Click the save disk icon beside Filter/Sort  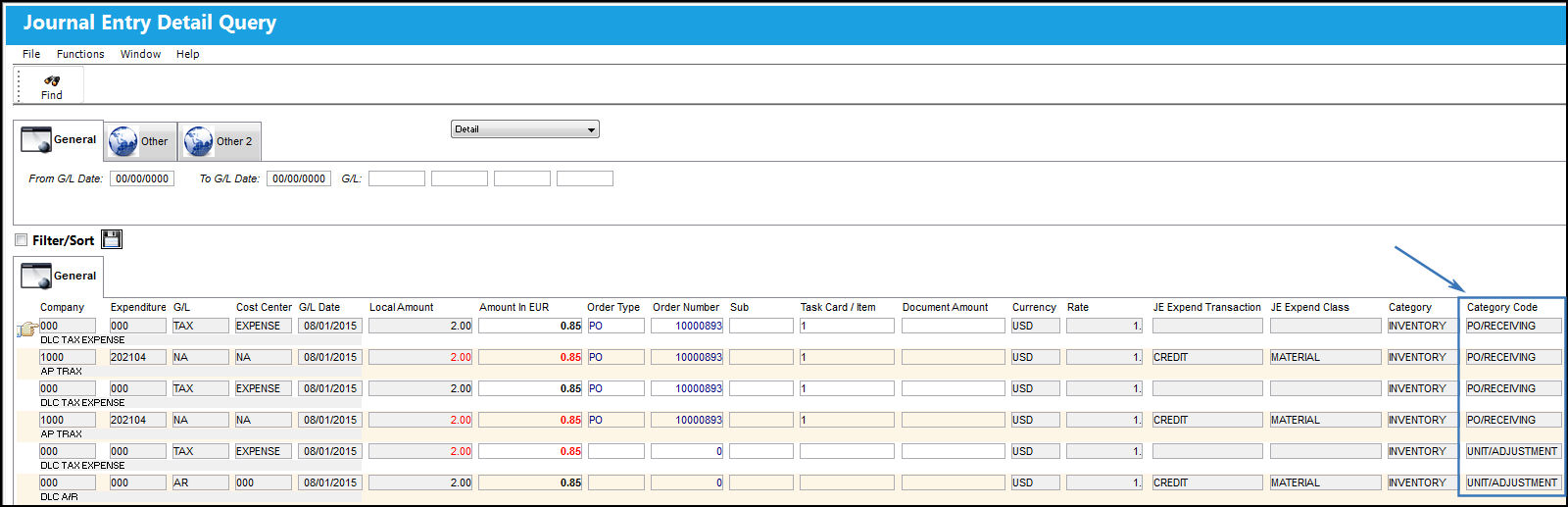(112, 239)
